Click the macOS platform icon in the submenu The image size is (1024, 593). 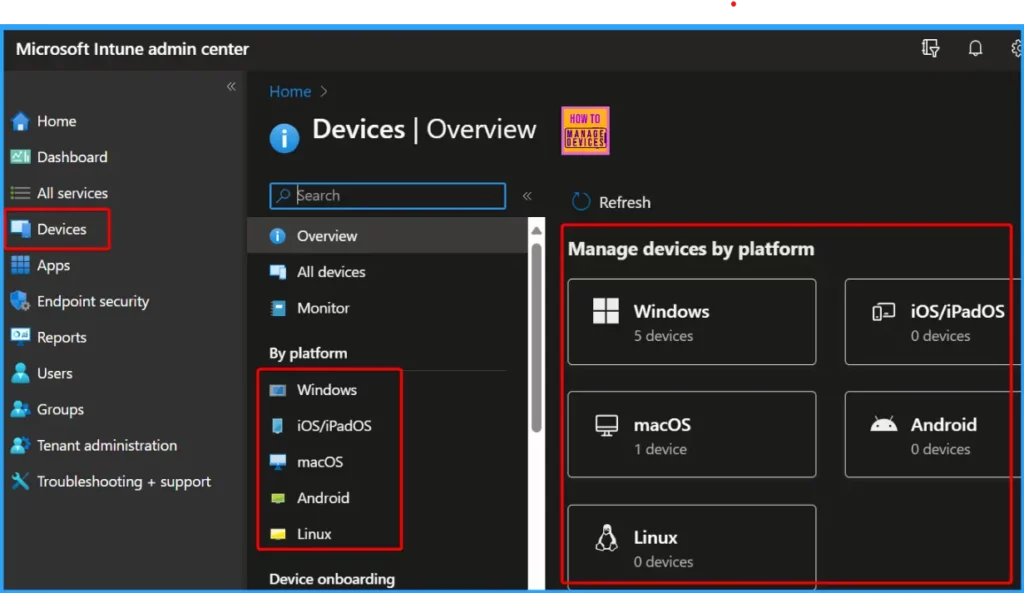click(278, 462)
